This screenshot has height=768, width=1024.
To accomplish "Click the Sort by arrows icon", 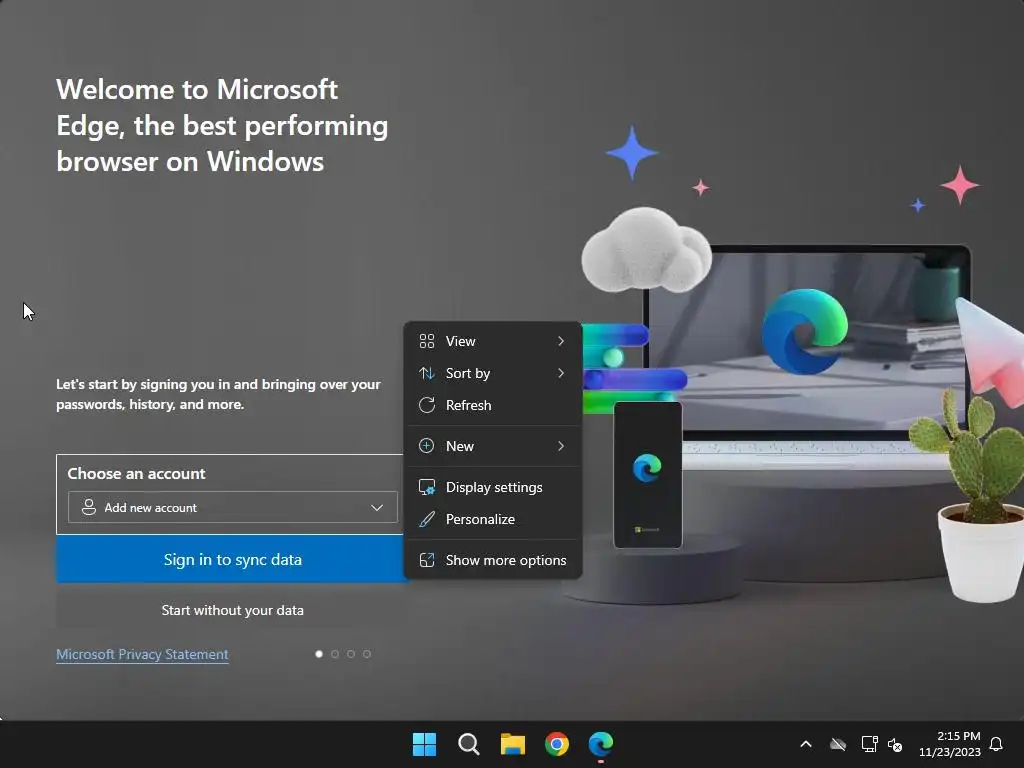I will click(426, 373).
